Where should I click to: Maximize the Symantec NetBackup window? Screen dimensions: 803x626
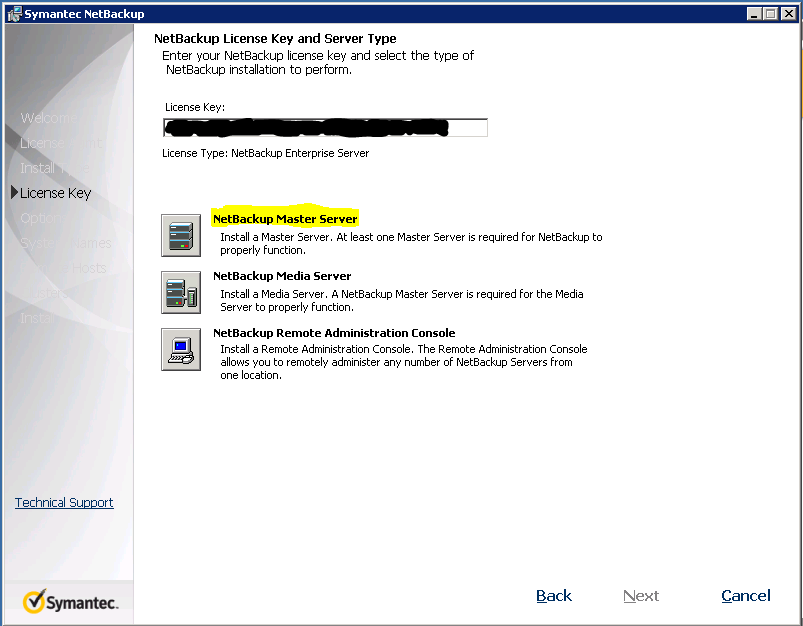[x=770, y=14]
